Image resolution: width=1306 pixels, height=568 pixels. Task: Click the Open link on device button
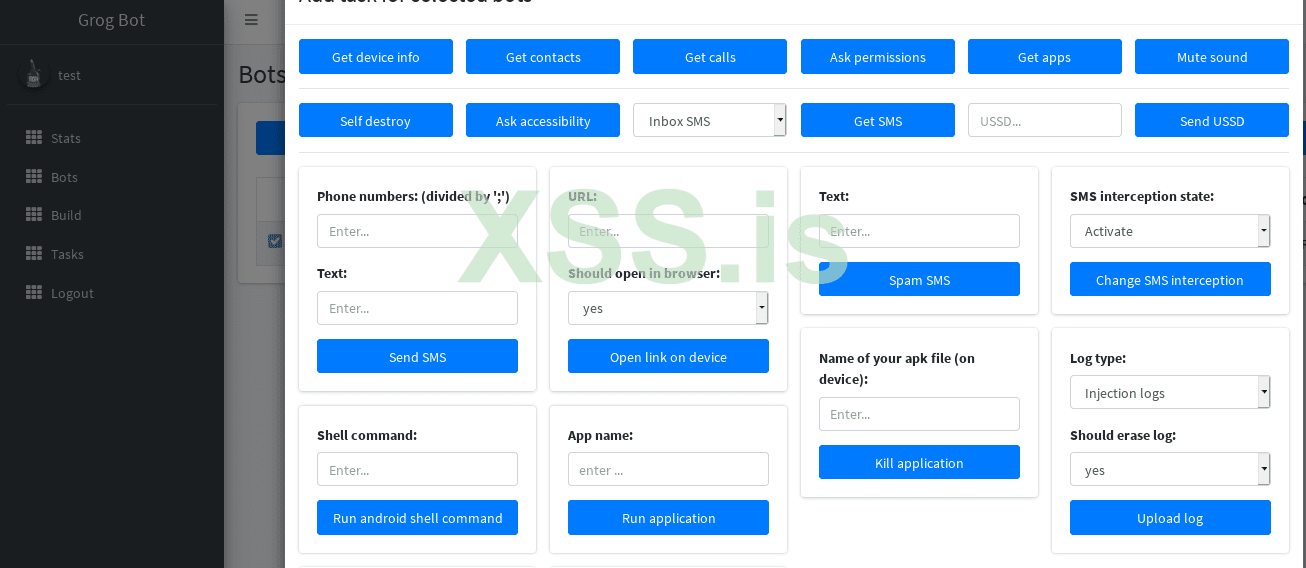(668, 356)
